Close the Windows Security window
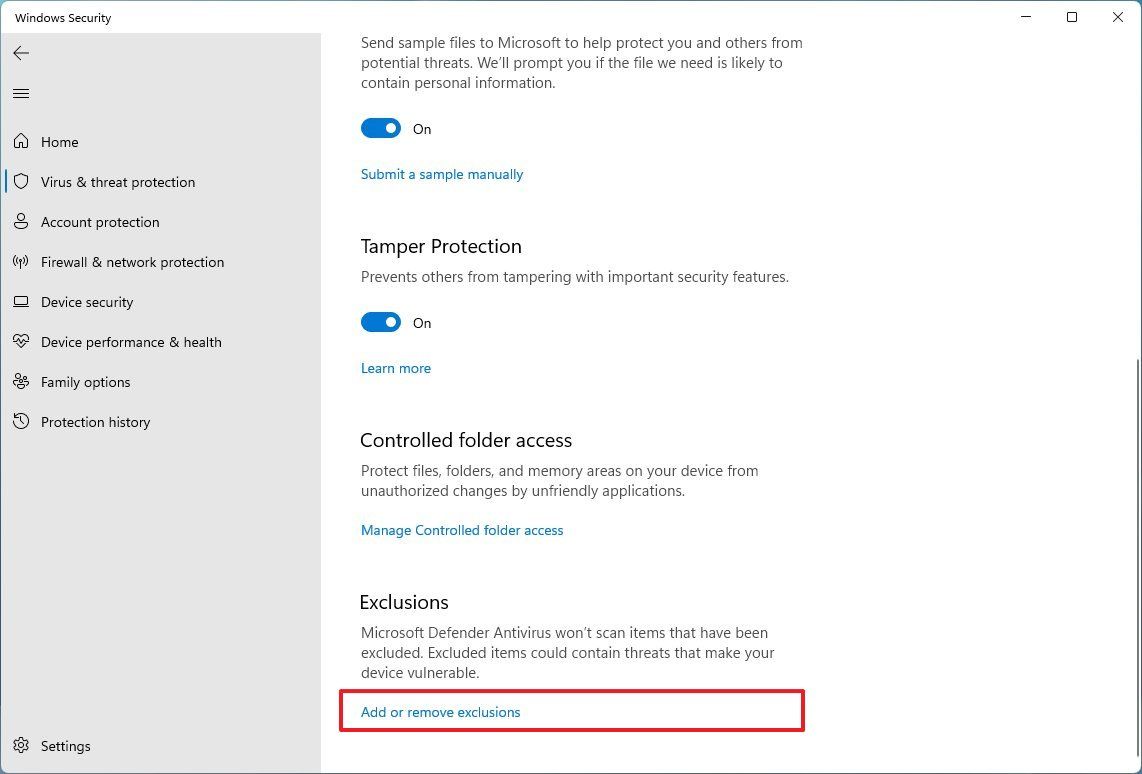 pos(1117,17)
